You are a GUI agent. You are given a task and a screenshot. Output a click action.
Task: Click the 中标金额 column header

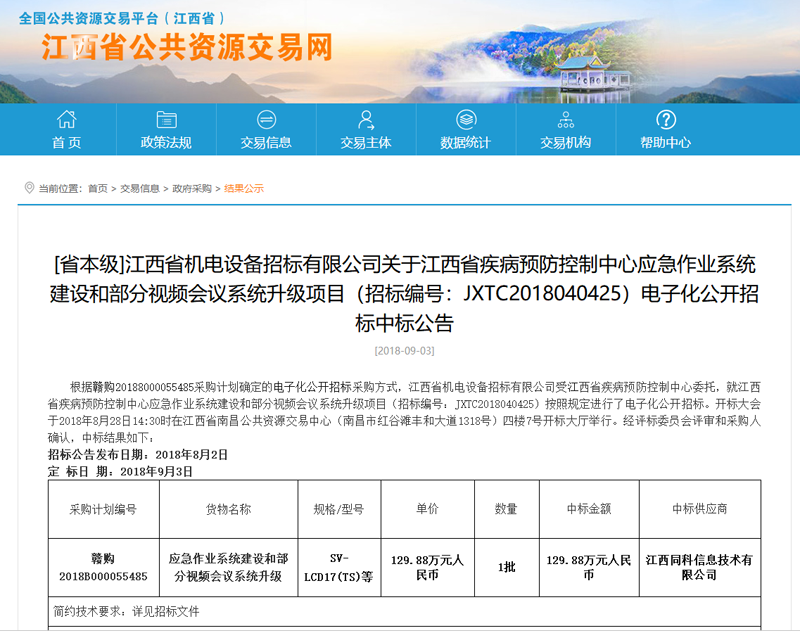tap(589, 509)
